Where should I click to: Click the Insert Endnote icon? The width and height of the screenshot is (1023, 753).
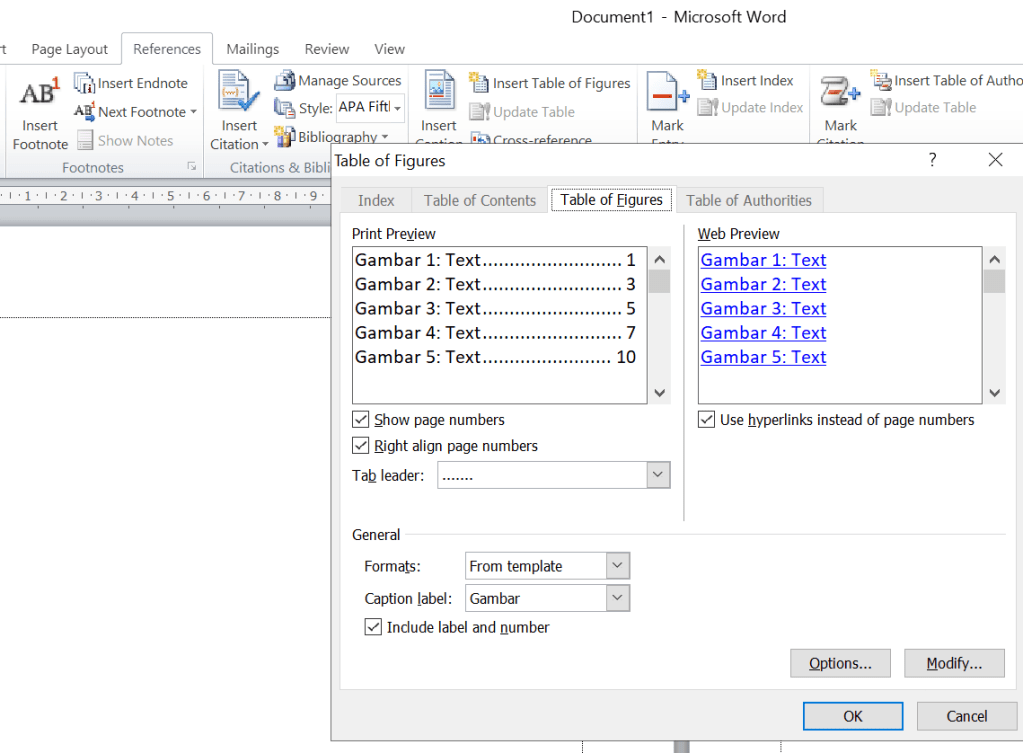[85, 84]
